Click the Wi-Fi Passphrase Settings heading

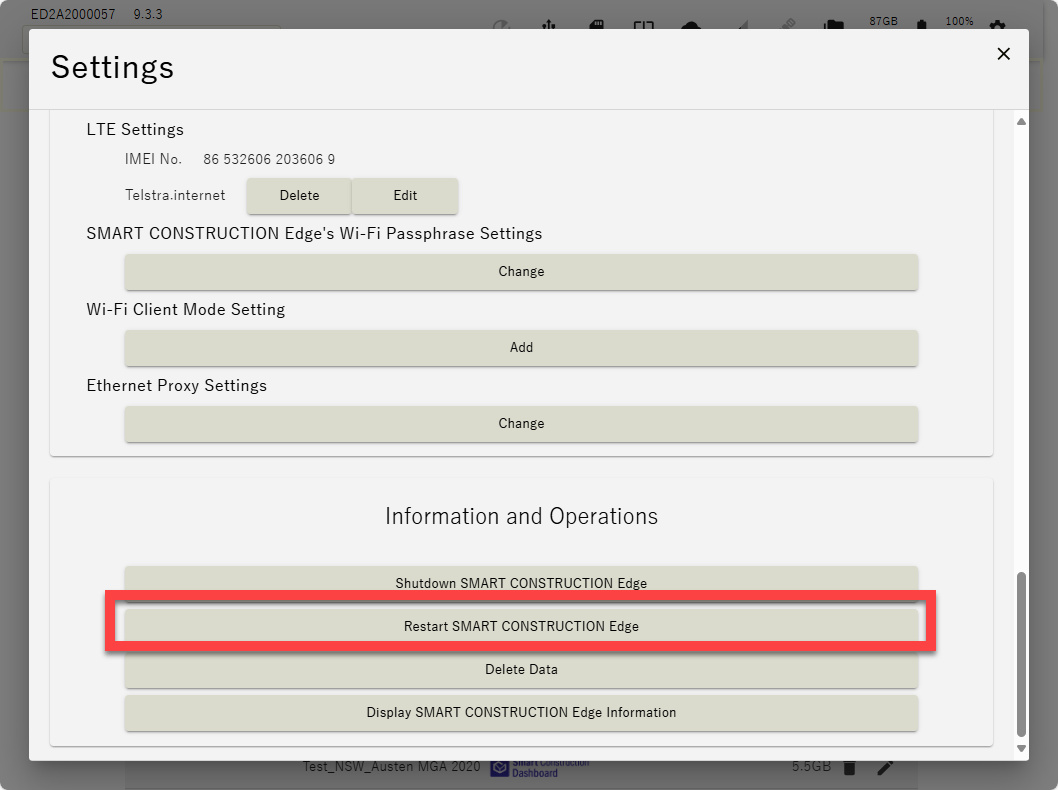(x=314, y=233)
